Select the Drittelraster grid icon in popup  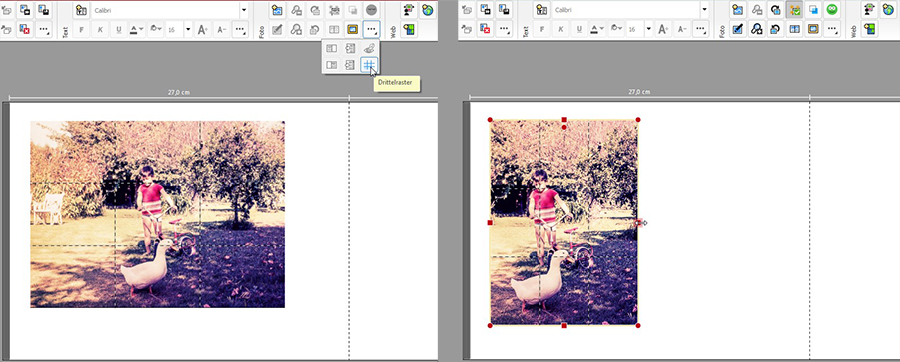pos(369,65)
